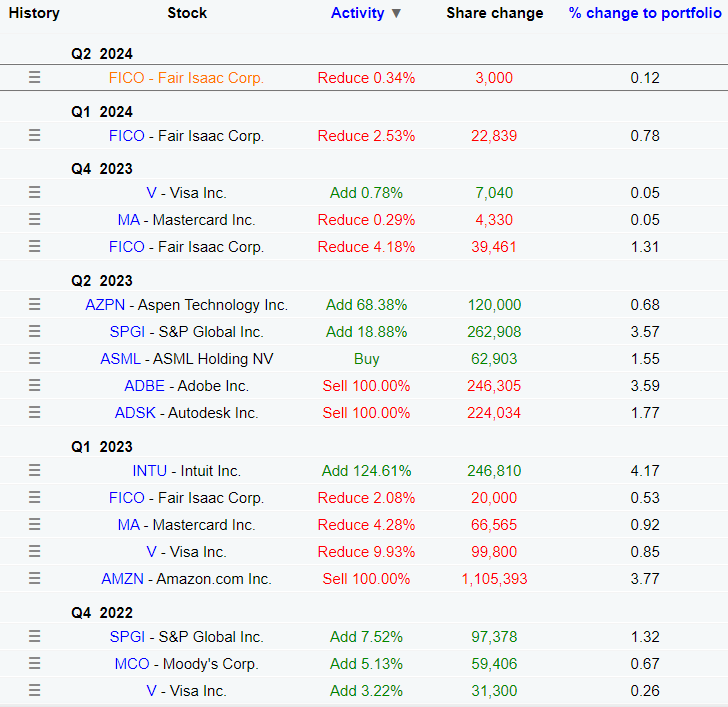Select Adobe's 'Sell 100.00%' activity cell
Viewport: 728px width, 707px height.
366,385
